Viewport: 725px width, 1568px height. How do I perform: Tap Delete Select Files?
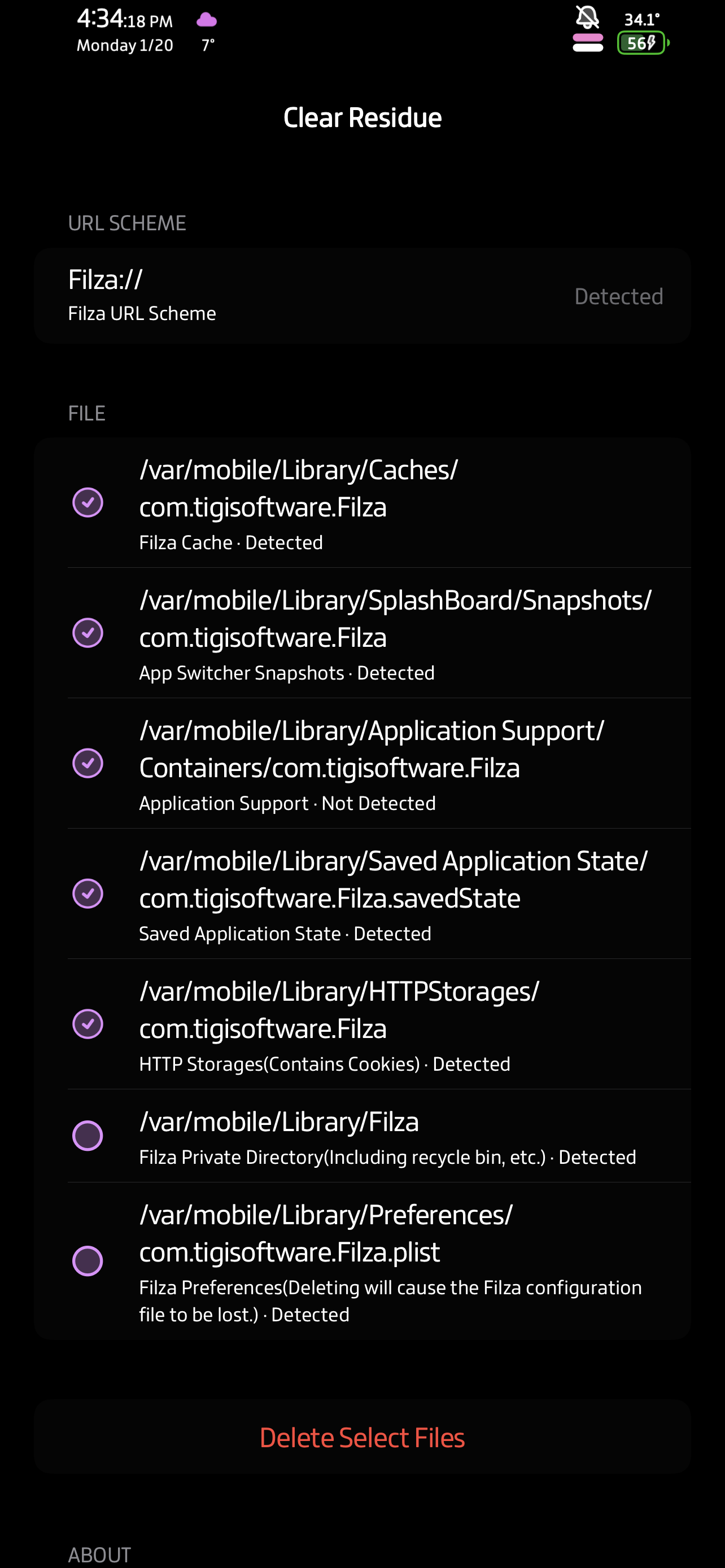362,1437
